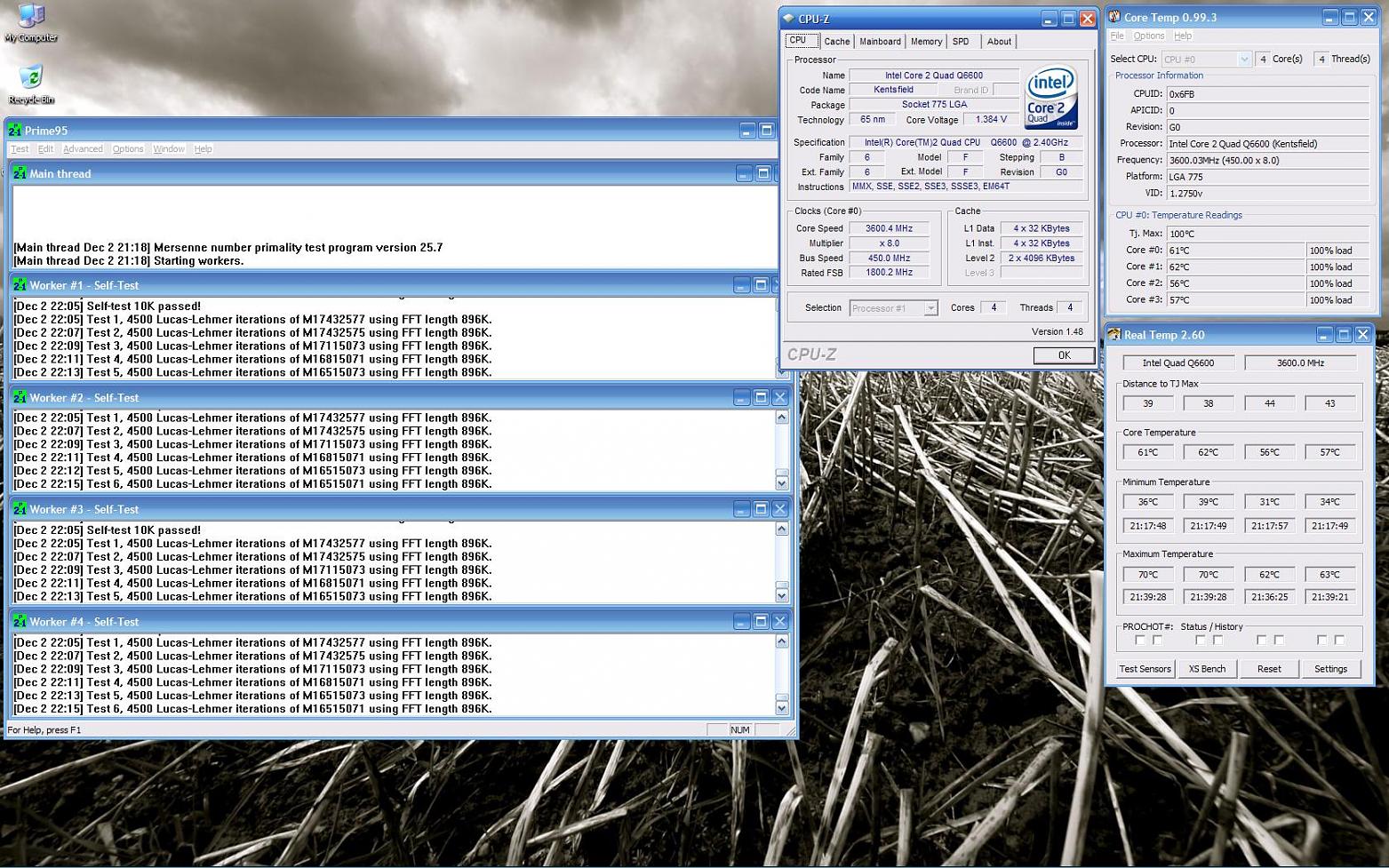Open the File menu in Core Temp
The width and height of the screenshot is (1389, 868).
tap(1117, 36)
